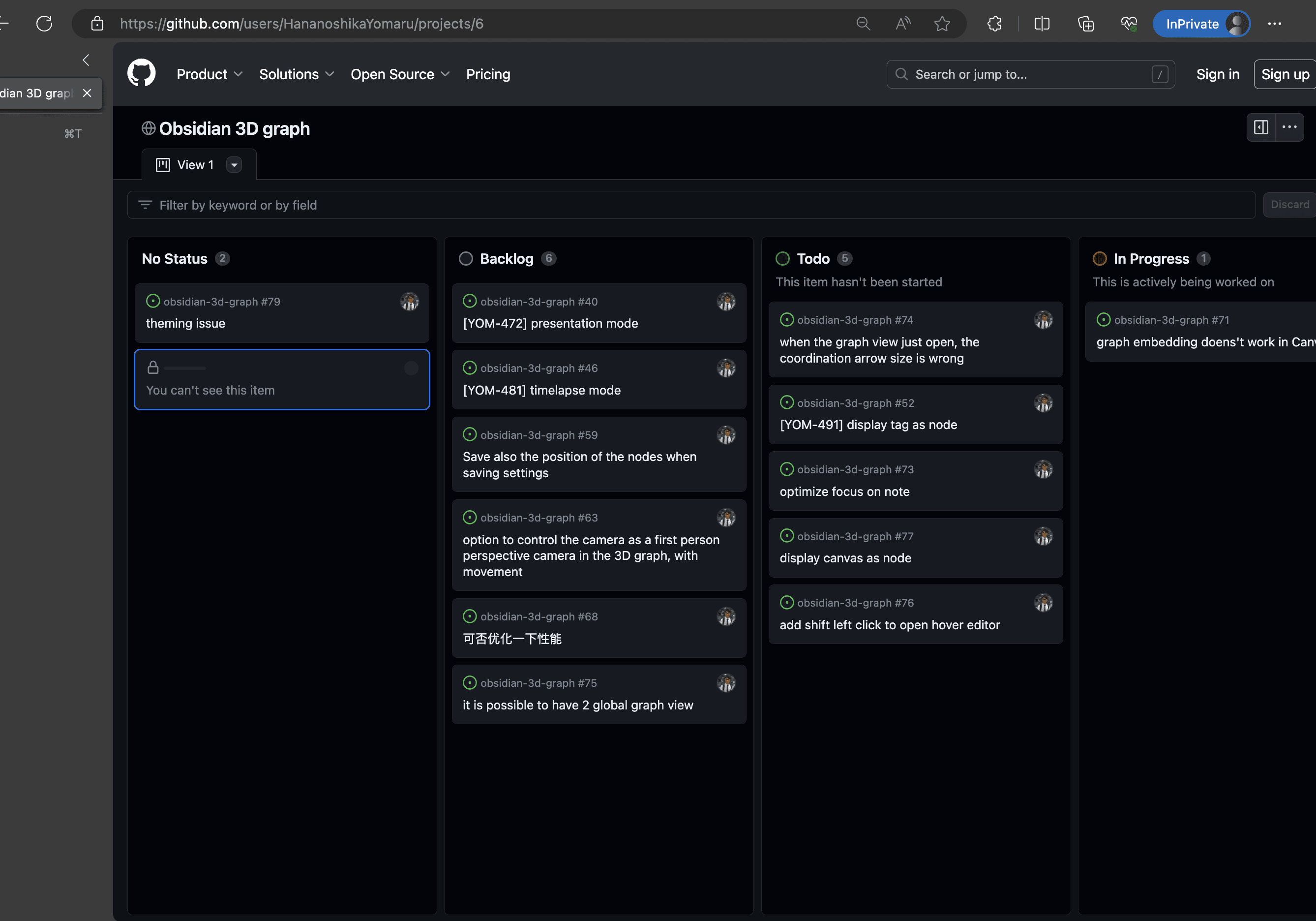The width and height of the screenshot is (1316, 921).
Task: Click open-issue icon on issue #46
Action: pos(470,368)
